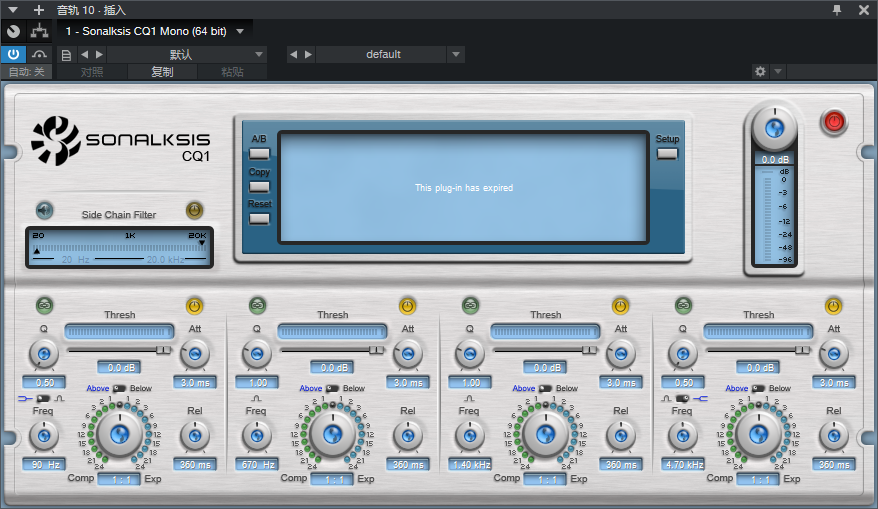
Task: Click band 1 Freq knob at 90 Hz
Action: (44, 436)
